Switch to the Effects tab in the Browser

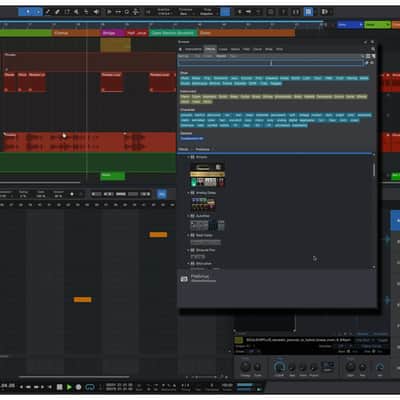[210, 49]
